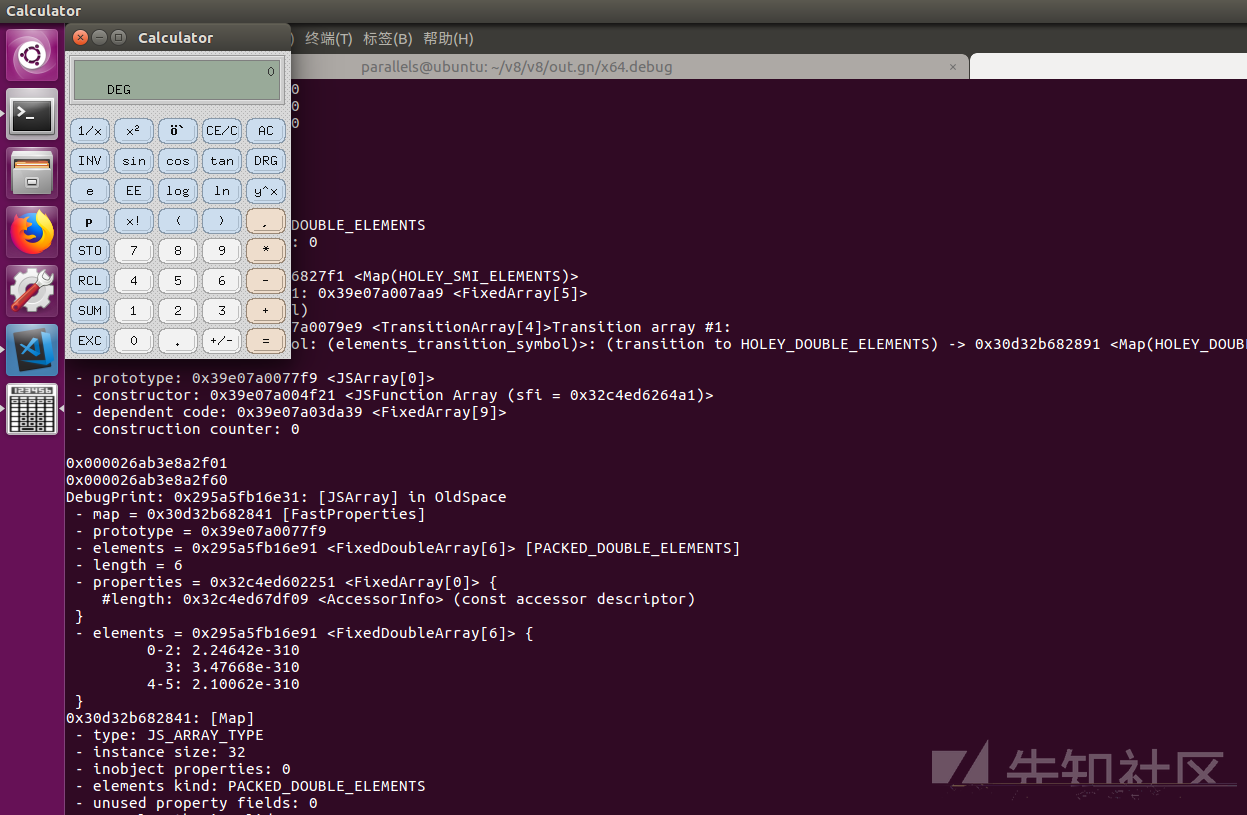Click the ln natural log key
Viewport: 1247px width, 815px height.
pyautogui.click(x=222, y=191)
